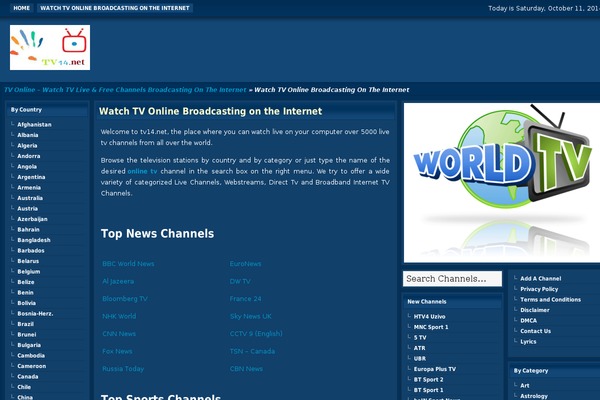The height and width of the screenshot is (400, 600).
Task: Open CNN News channel link
Action: coord(119,334)
